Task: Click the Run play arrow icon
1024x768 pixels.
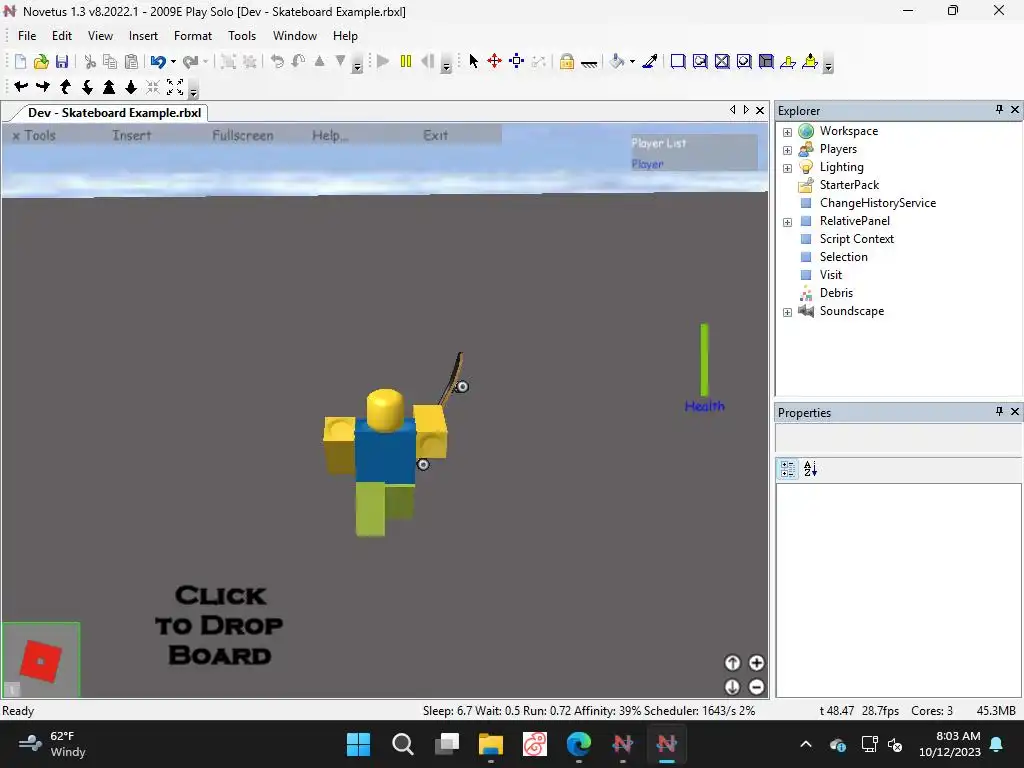Action: pyautogui.click(x=383, y=61)
